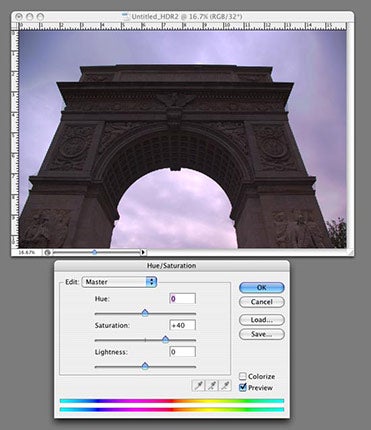Click the horizontal scrollbar thumb of document
The width and height of the screenshot is (371, 430).
pyautogui.click(x=94, y=252)
